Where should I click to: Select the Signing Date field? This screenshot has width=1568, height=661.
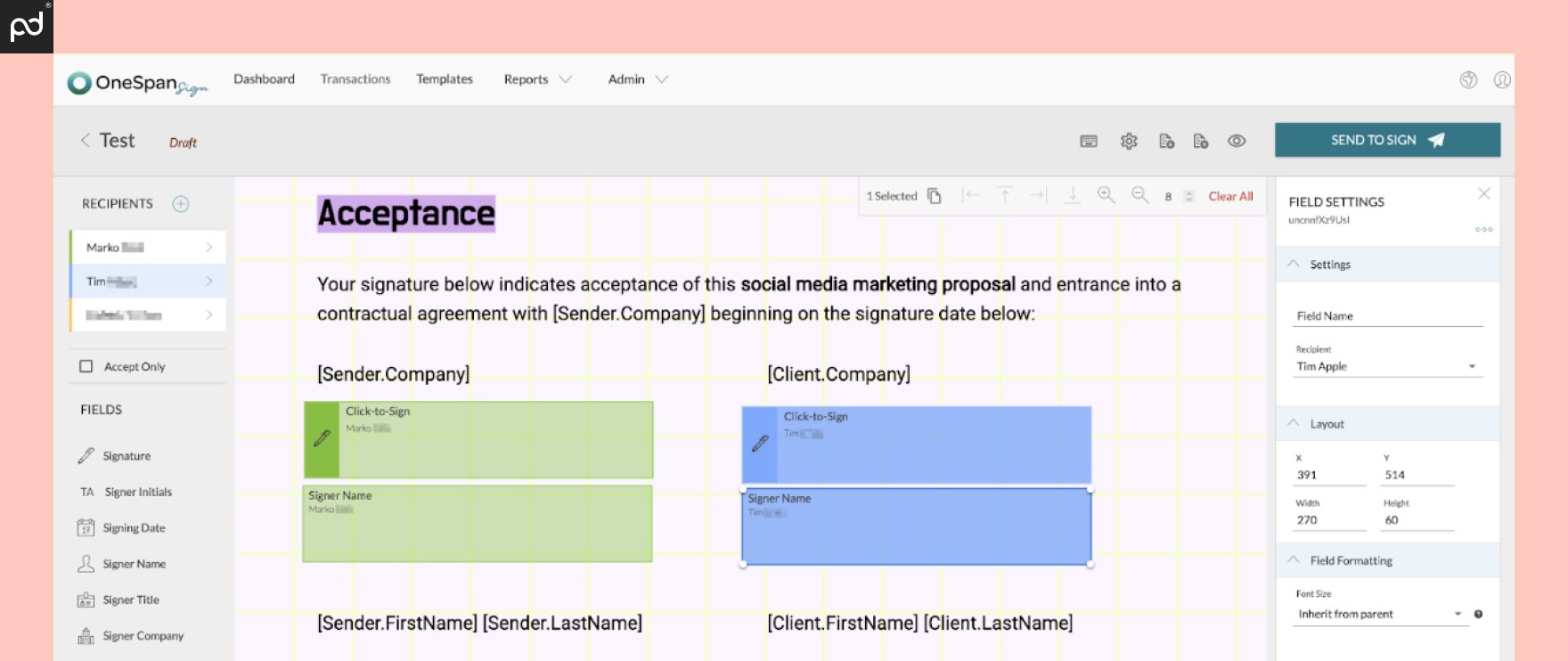[121, 528]
